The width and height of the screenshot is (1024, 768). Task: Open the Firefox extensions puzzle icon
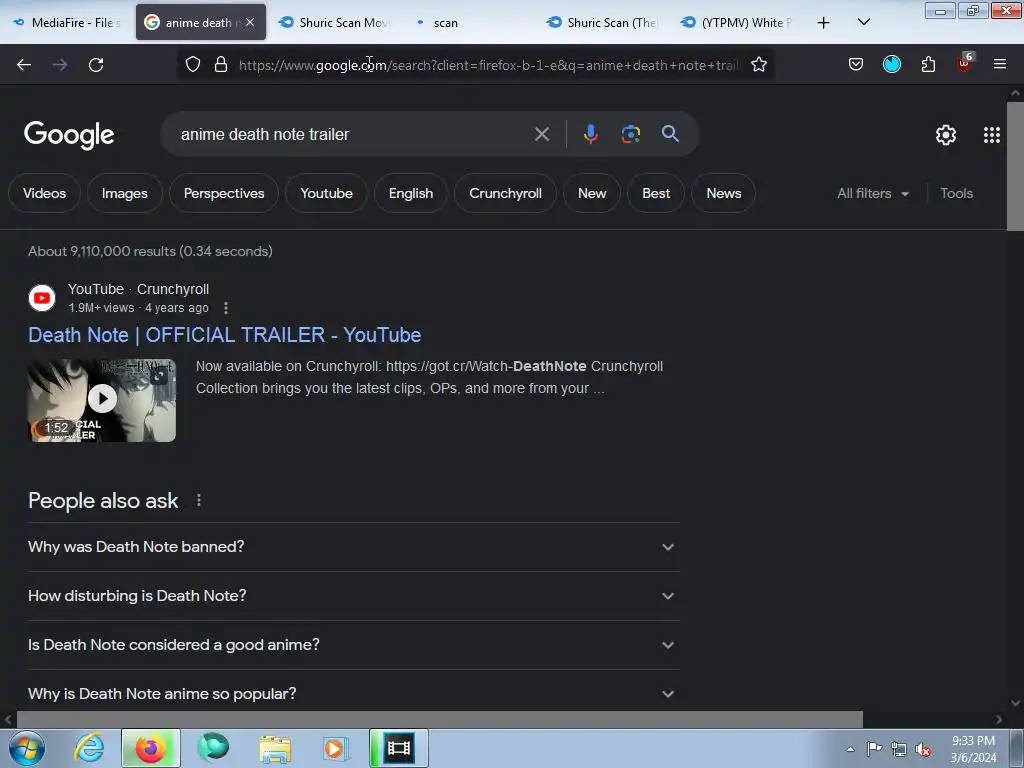928,65
